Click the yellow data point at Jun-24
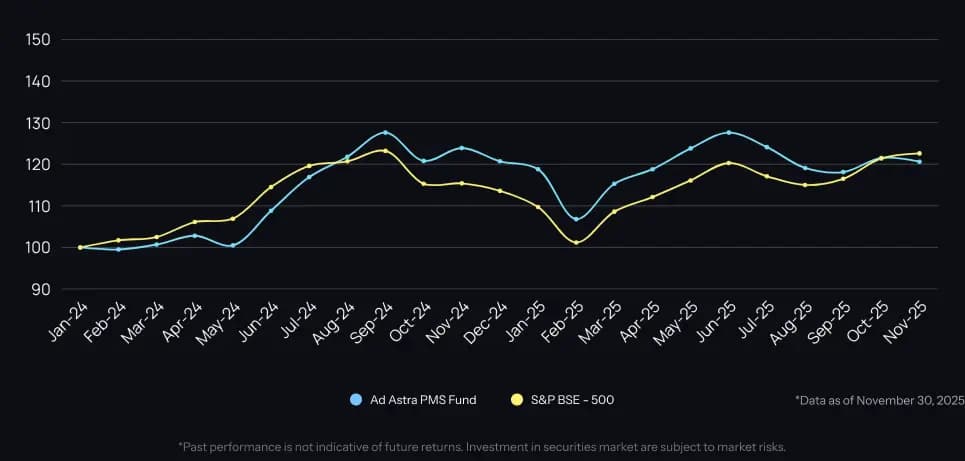 pyautogui.click(x=271, y=187)
